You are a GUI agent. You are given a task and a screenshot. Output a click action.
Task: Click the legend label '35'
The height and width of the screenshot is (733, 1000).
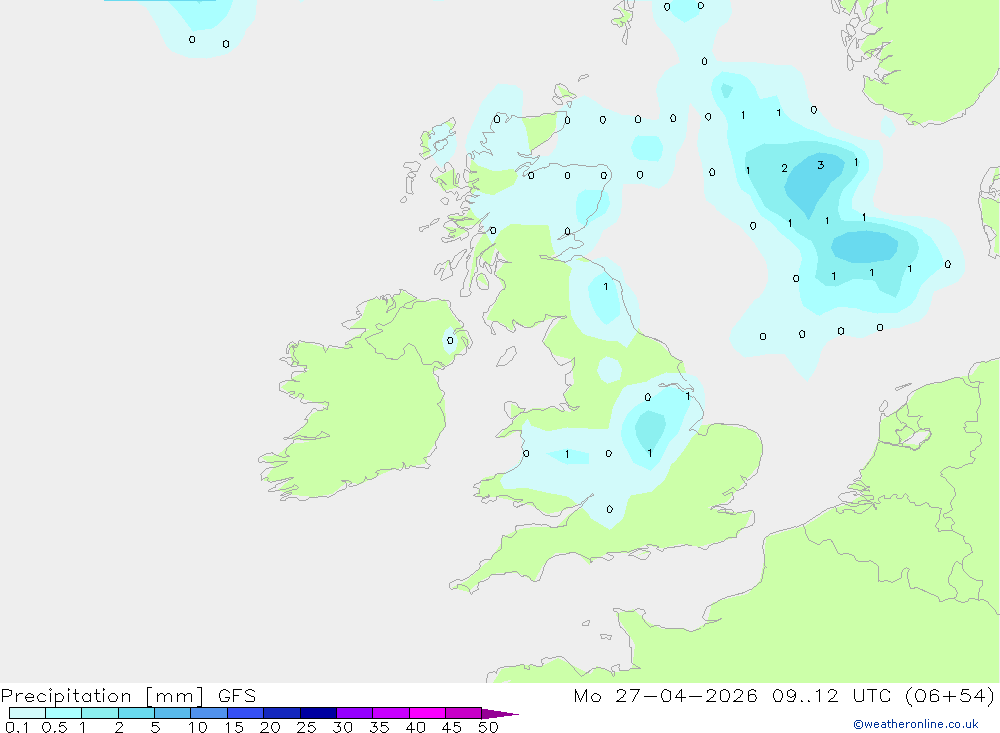coord(379,727)
